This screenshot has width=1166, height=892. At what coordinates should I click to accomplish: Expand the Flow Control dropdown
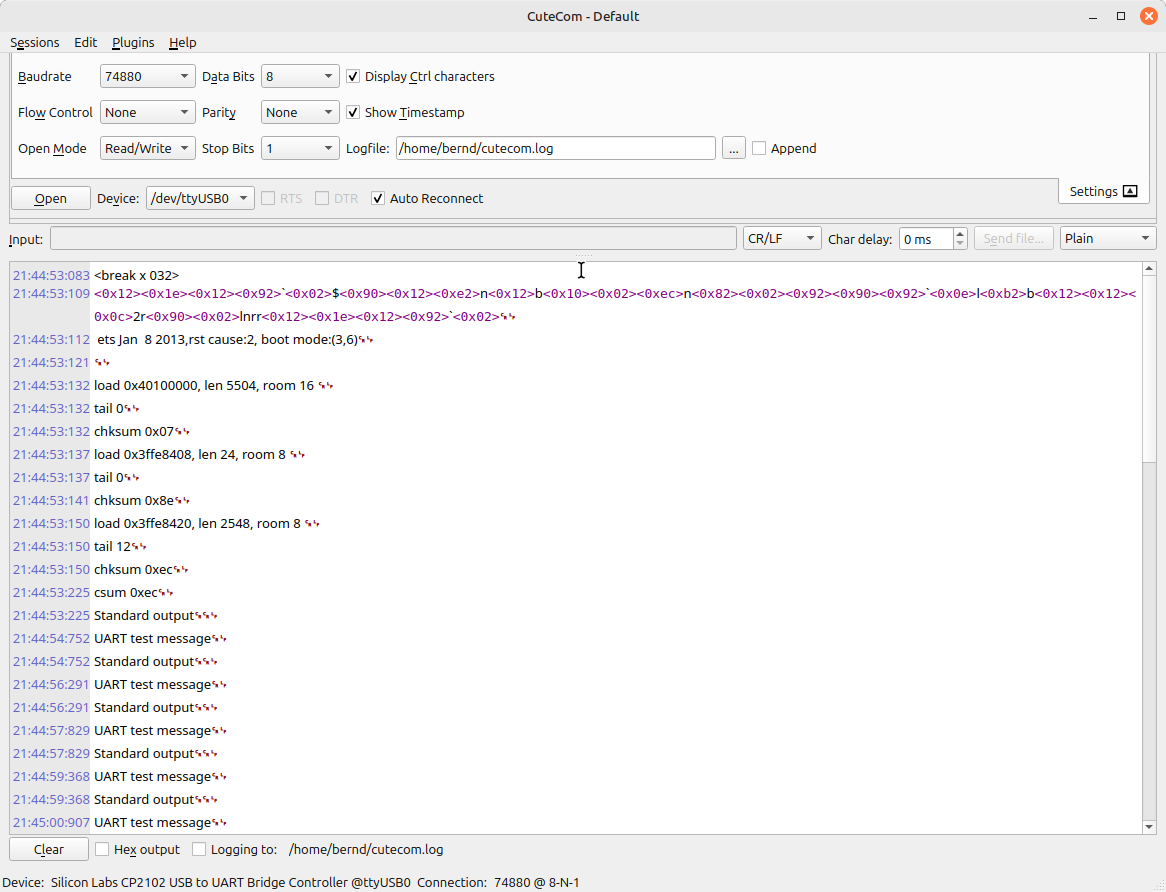[147, 112]
